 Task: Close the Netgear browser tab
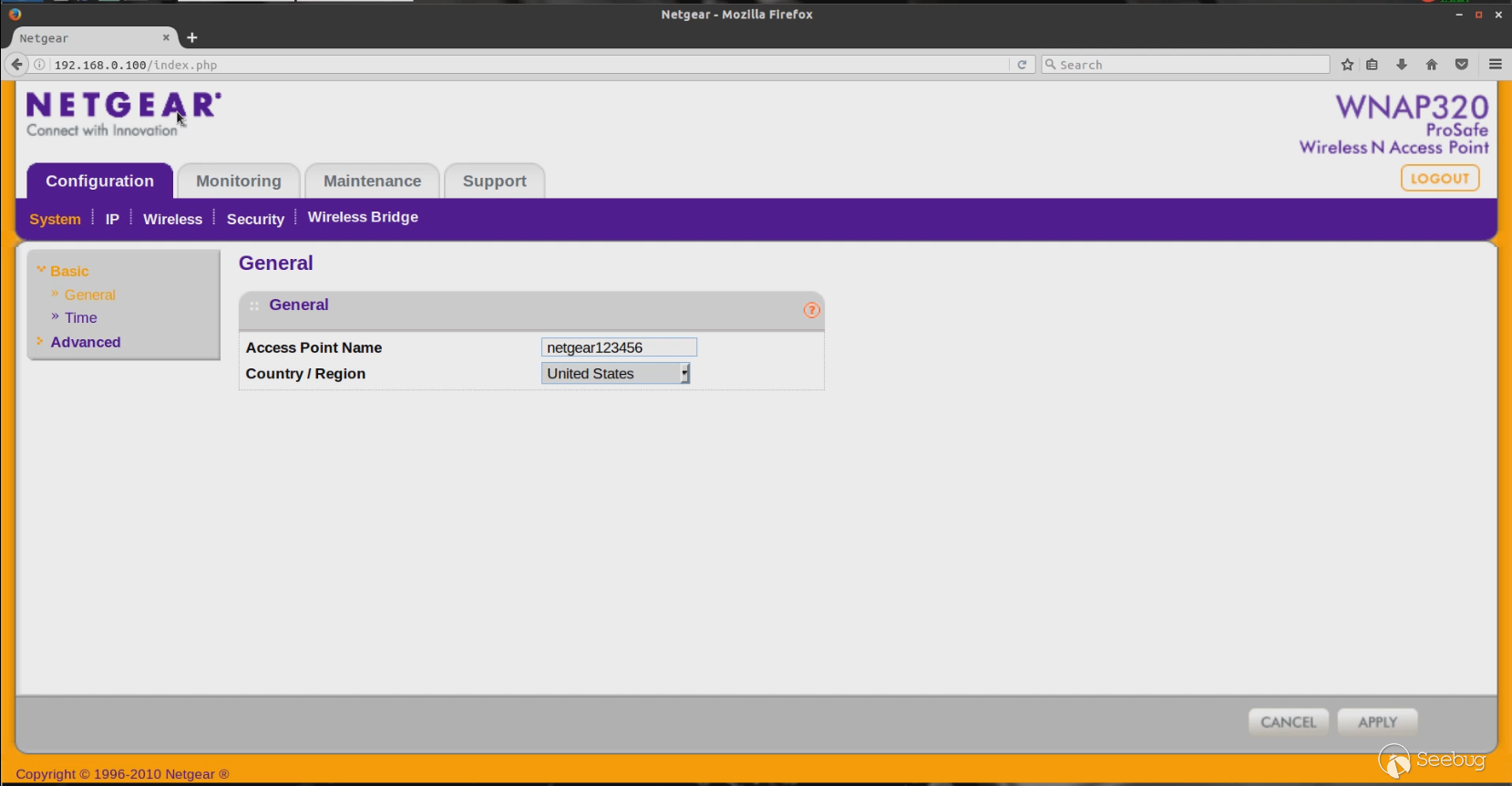pos(166,37)
